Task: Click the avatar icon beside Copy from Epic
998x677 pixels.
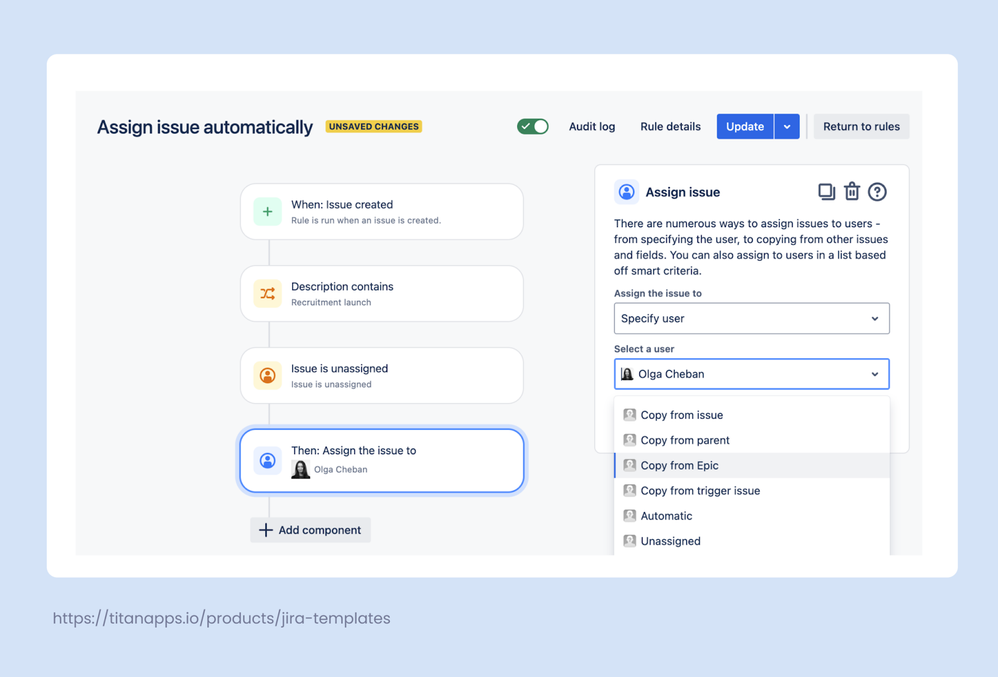Action: pyautogui.click(x=629, y=465)
